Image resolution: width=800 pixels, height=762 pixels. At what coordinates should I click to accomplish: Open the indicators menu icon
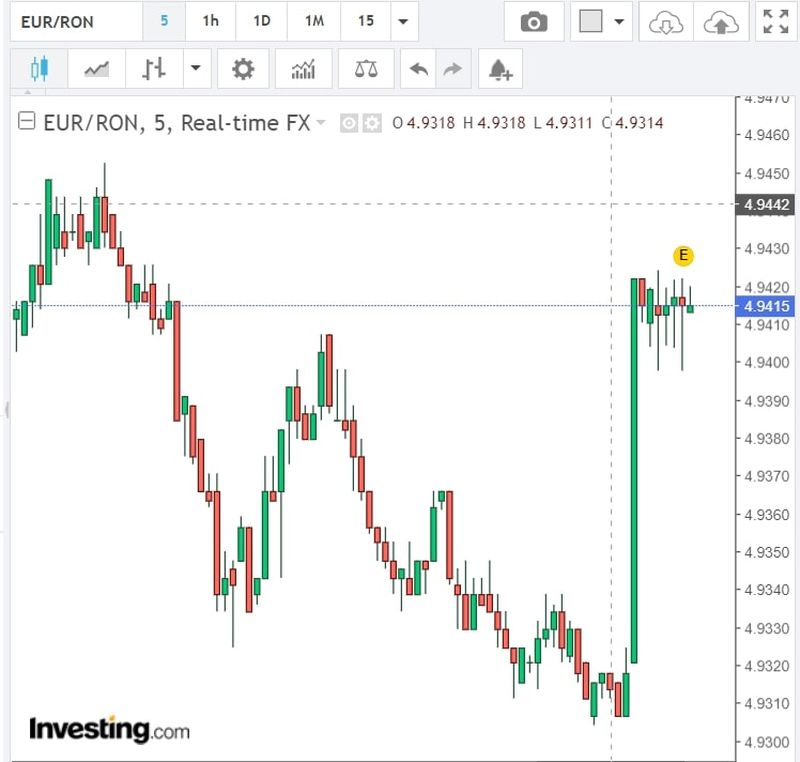tap(303, 69)
